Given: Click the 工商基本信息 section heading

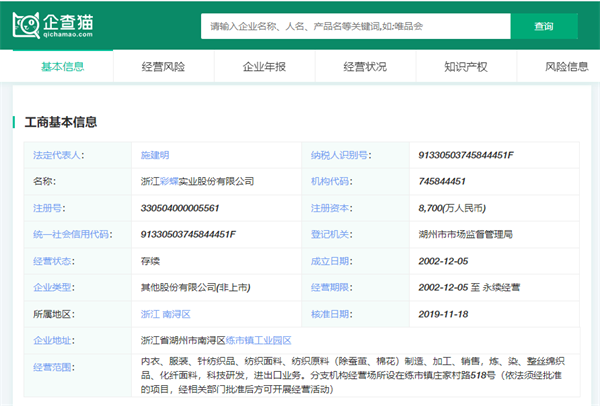Looking at the screenshot, I should (x=61, y=122).
